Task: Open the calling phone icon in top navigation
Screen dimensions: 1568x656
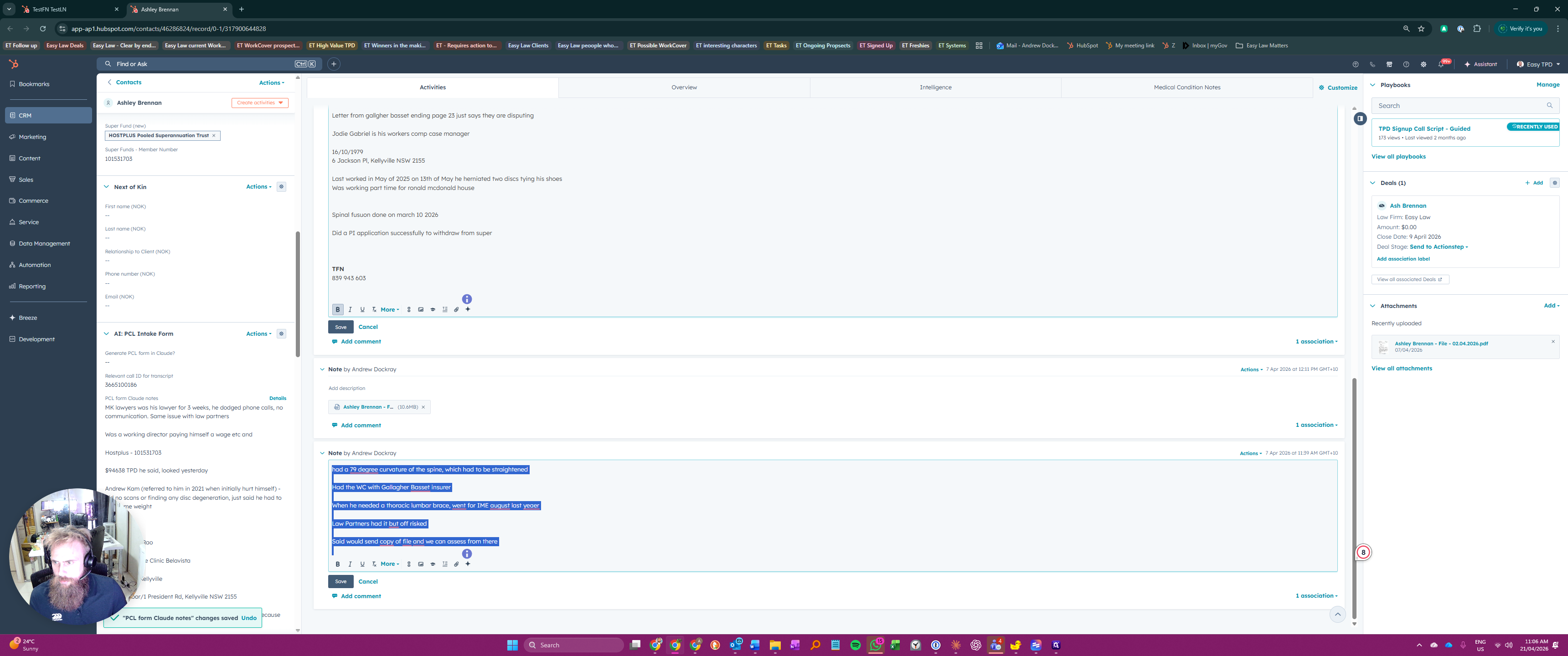Action: 1372,64
